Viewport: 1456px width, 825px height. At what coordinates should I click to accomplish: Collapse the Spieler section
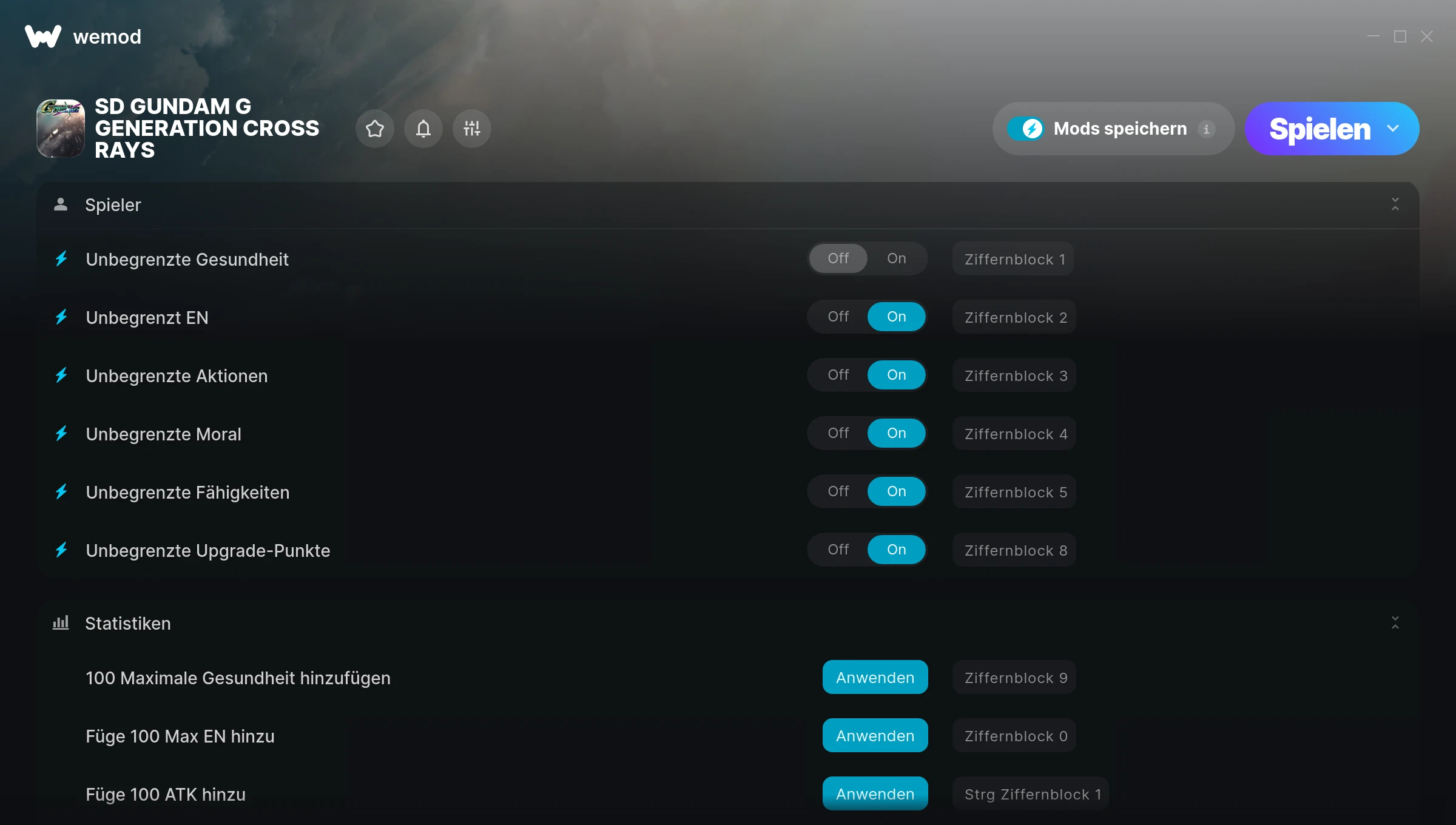tap(1395, 204)
